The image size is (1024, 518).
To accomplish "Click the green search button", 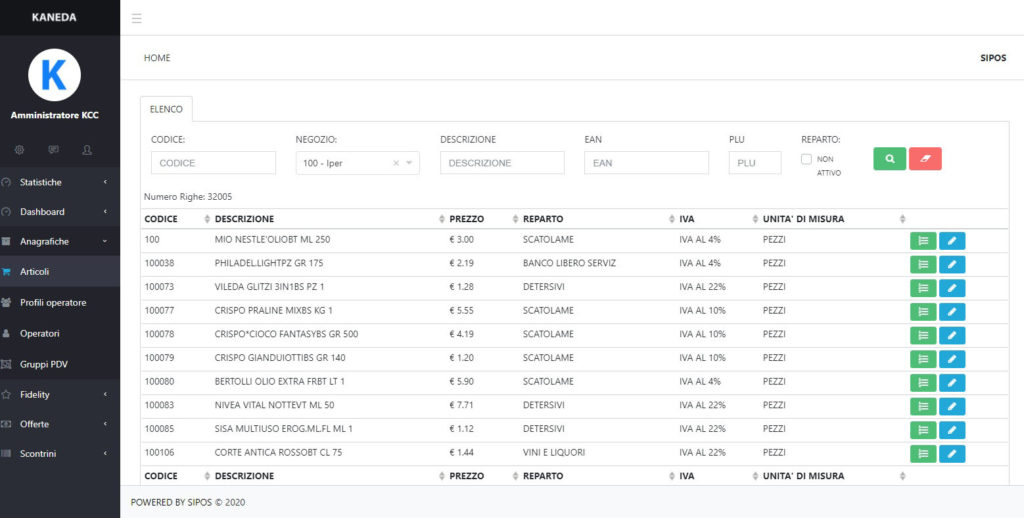I will [889, 158].
